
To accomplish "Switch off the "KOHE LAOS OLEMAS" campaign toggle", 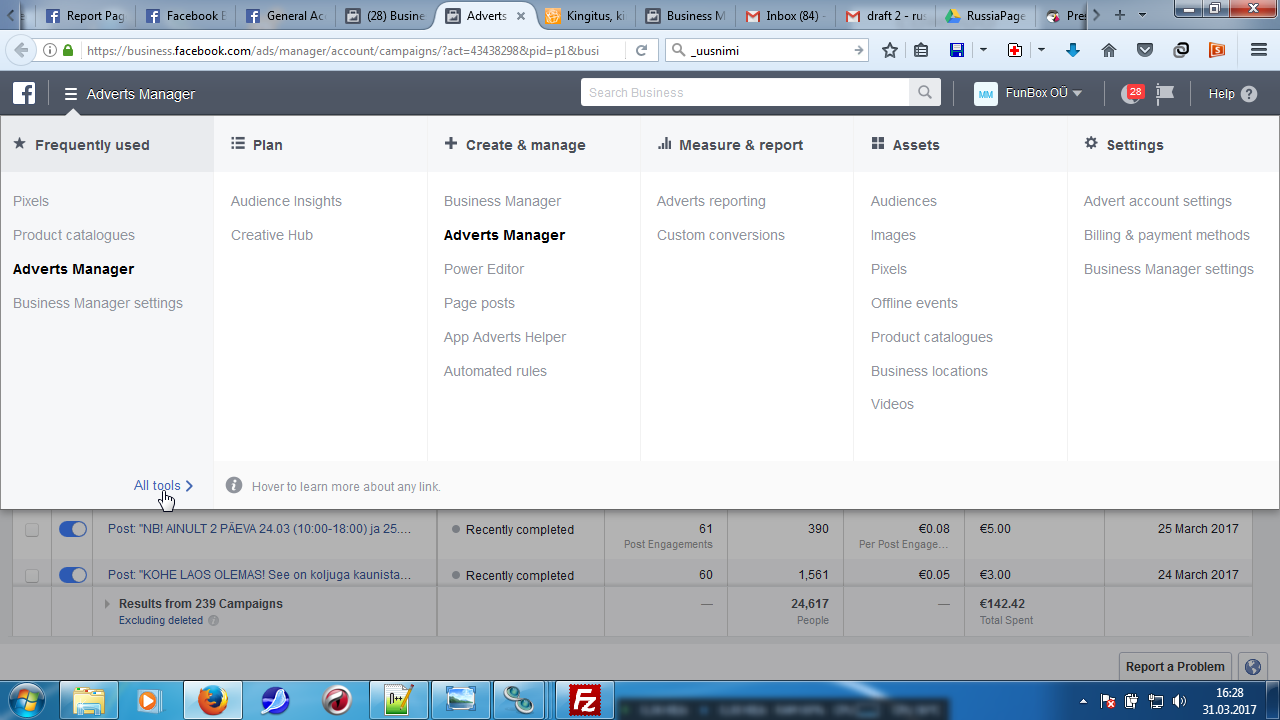I will pos(73,575).
